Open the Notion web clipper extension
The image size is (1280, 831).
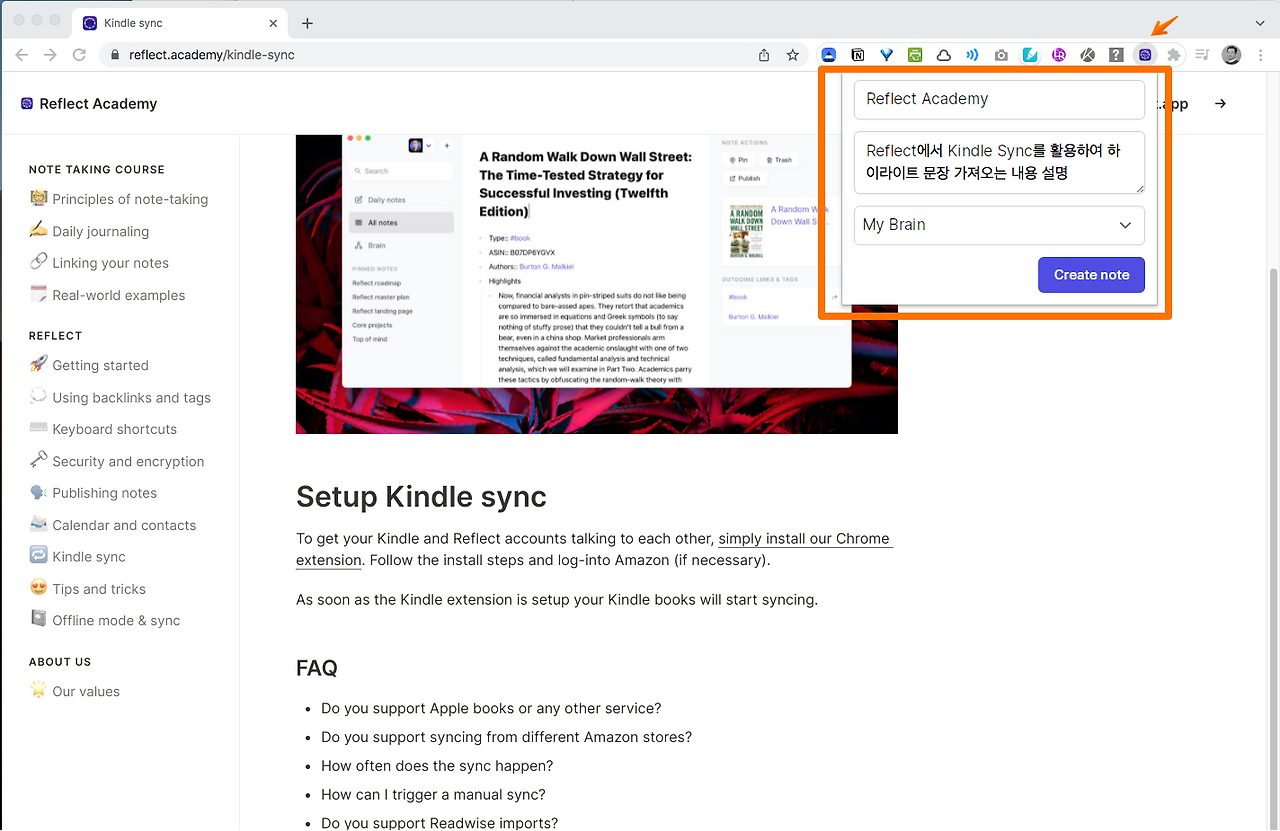click(858, 55)
